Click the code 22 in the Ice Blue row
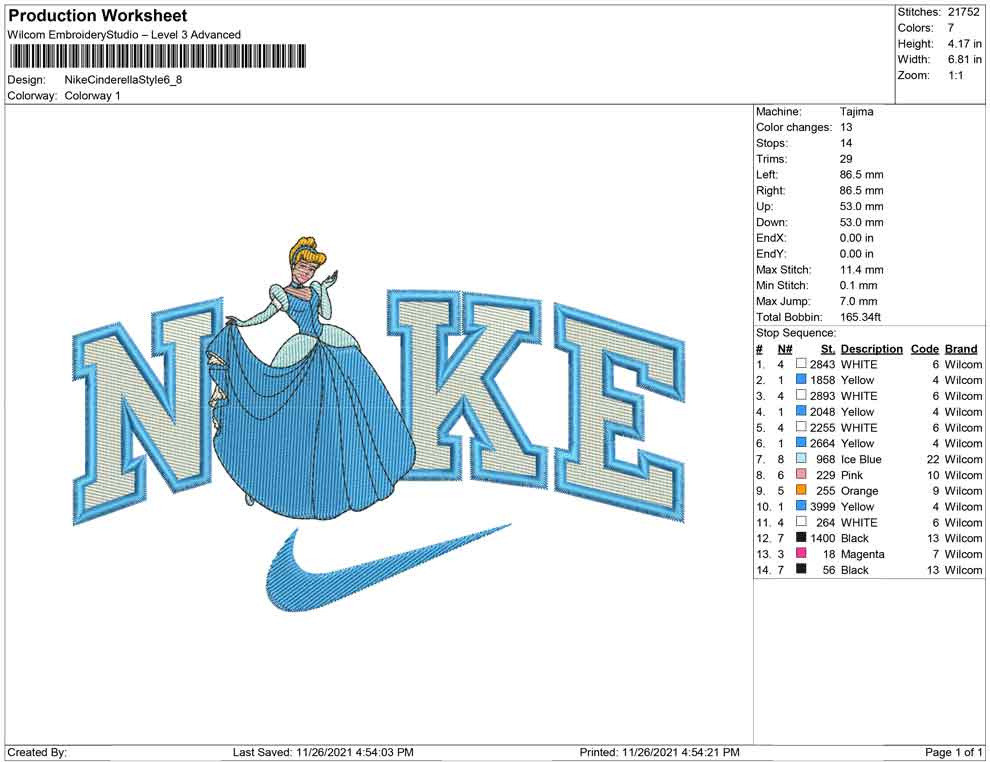 click(933, 459)
